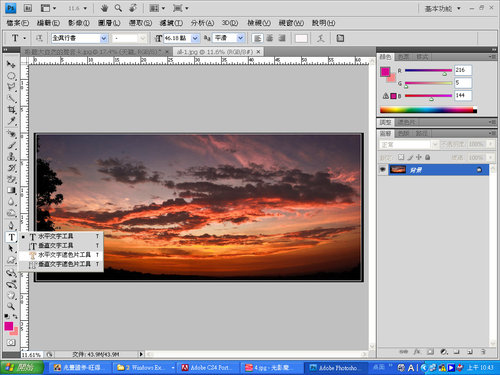Choose 垂直文字工具 from the flyout
The image size is (500, 375).
(x=61, y=246)
